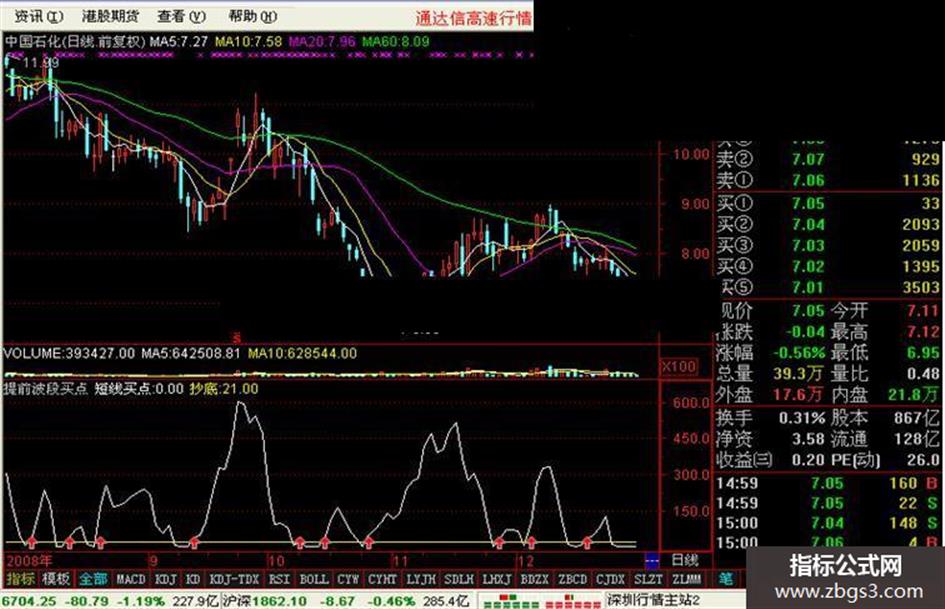
Task: Switch to the 指标 tab
Action: 20,579
